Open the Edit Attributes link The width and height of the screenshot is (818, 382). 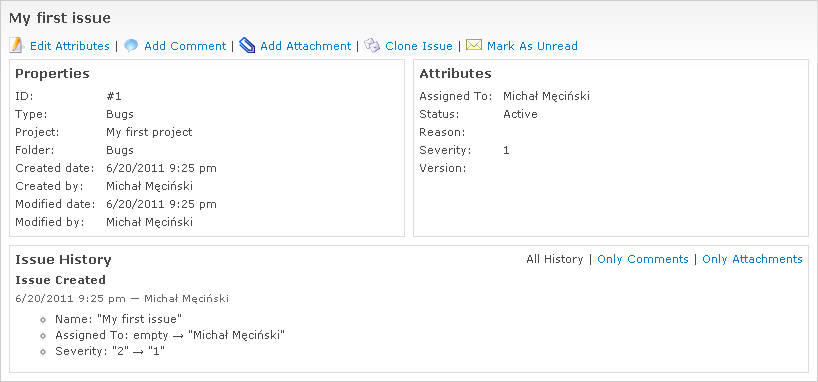pyautogui.click(x=70, y=46)
